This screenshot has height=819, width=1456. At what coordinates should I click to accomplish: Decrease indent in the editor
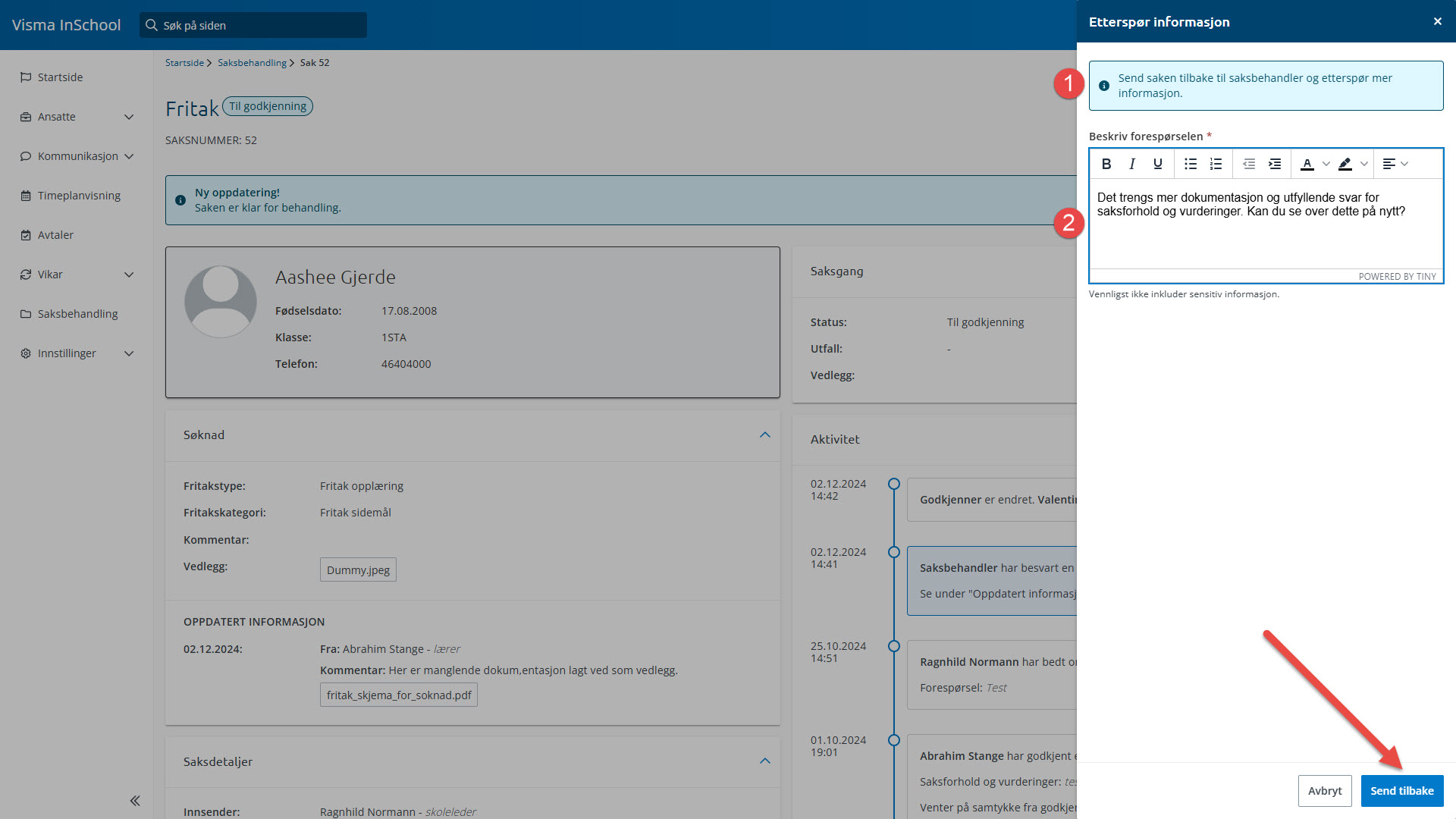click(x=1249, y=164)
